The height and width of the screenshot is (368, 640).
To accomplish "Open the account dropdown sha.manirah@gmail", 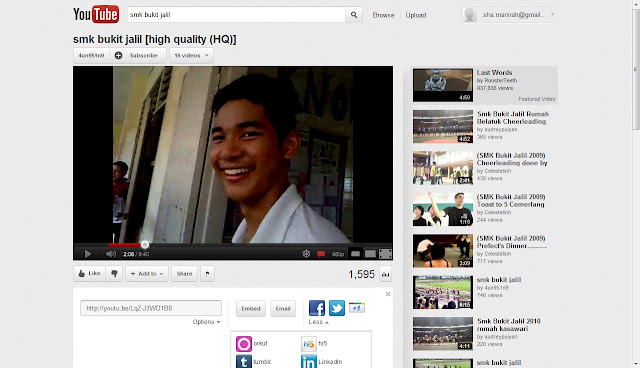I will (509, 15).
